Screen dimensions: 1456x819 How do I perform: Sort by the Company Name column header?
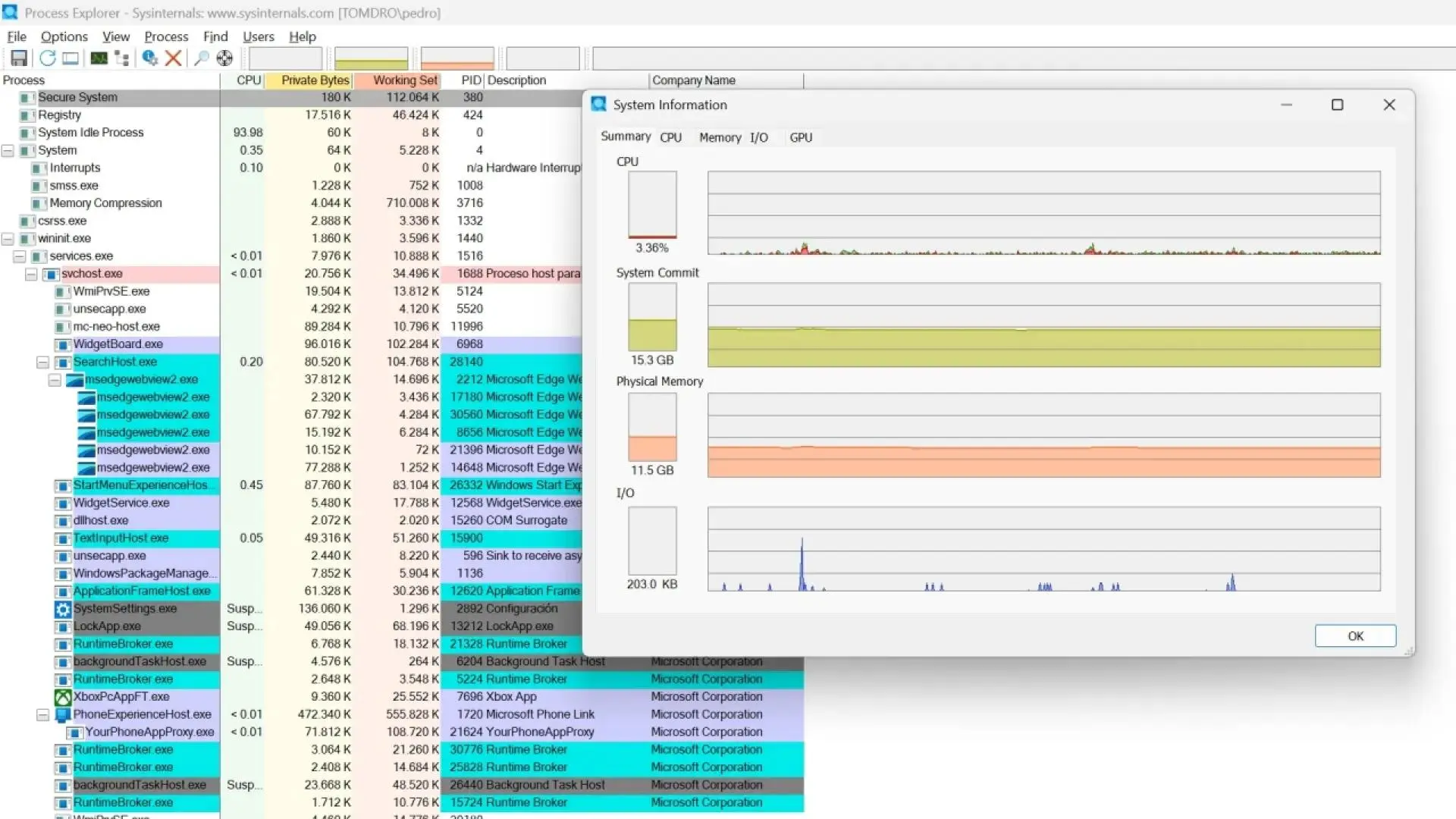click(x=726, y=80)
